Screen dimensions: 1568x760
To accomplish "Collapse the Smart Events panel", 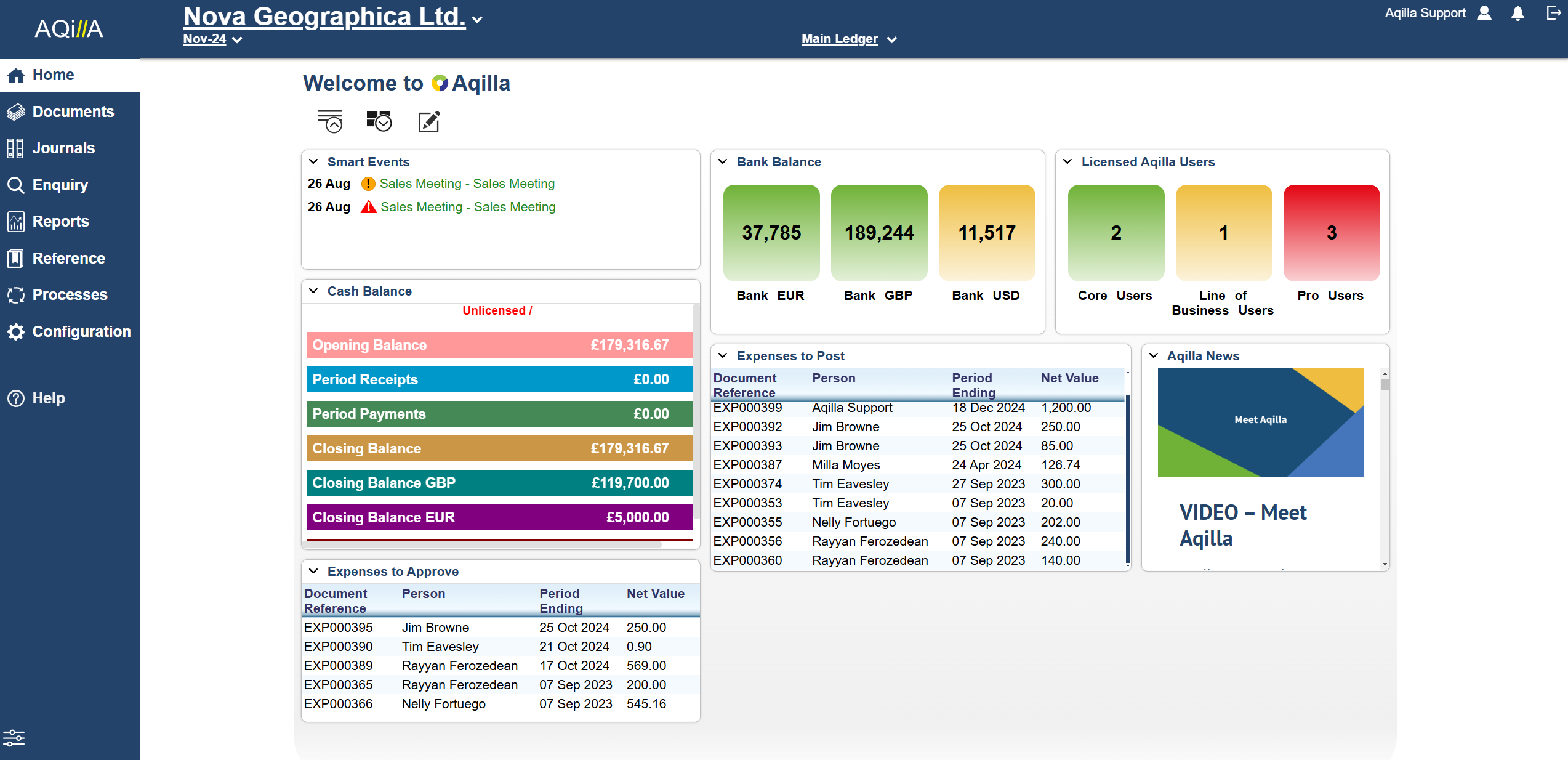I will click(x=313, y=161).
